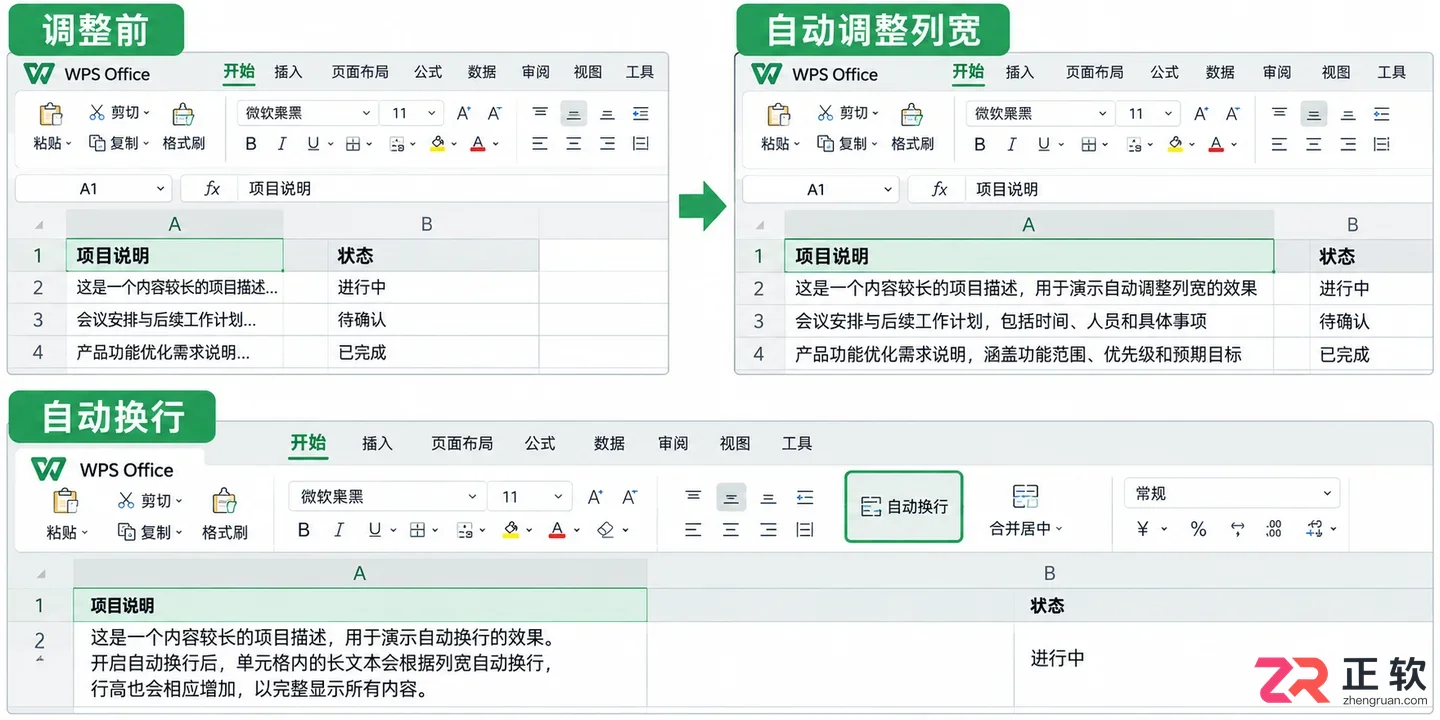The width and height of the screenshot is (1440, 720).
Task: Toggle underline in the 自动换行 panel
Action: point(375,530)
